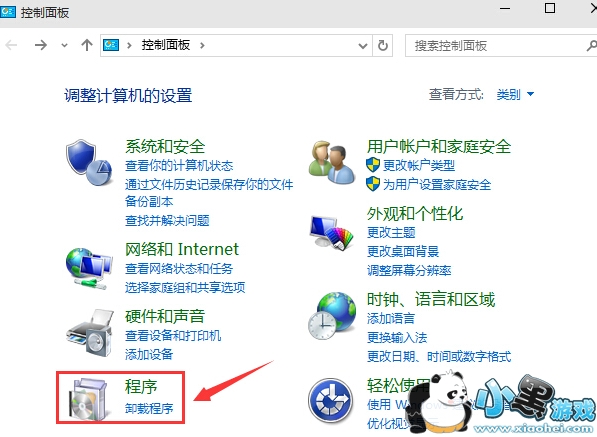Open the Ease of Access circular icon

(330, 400)
